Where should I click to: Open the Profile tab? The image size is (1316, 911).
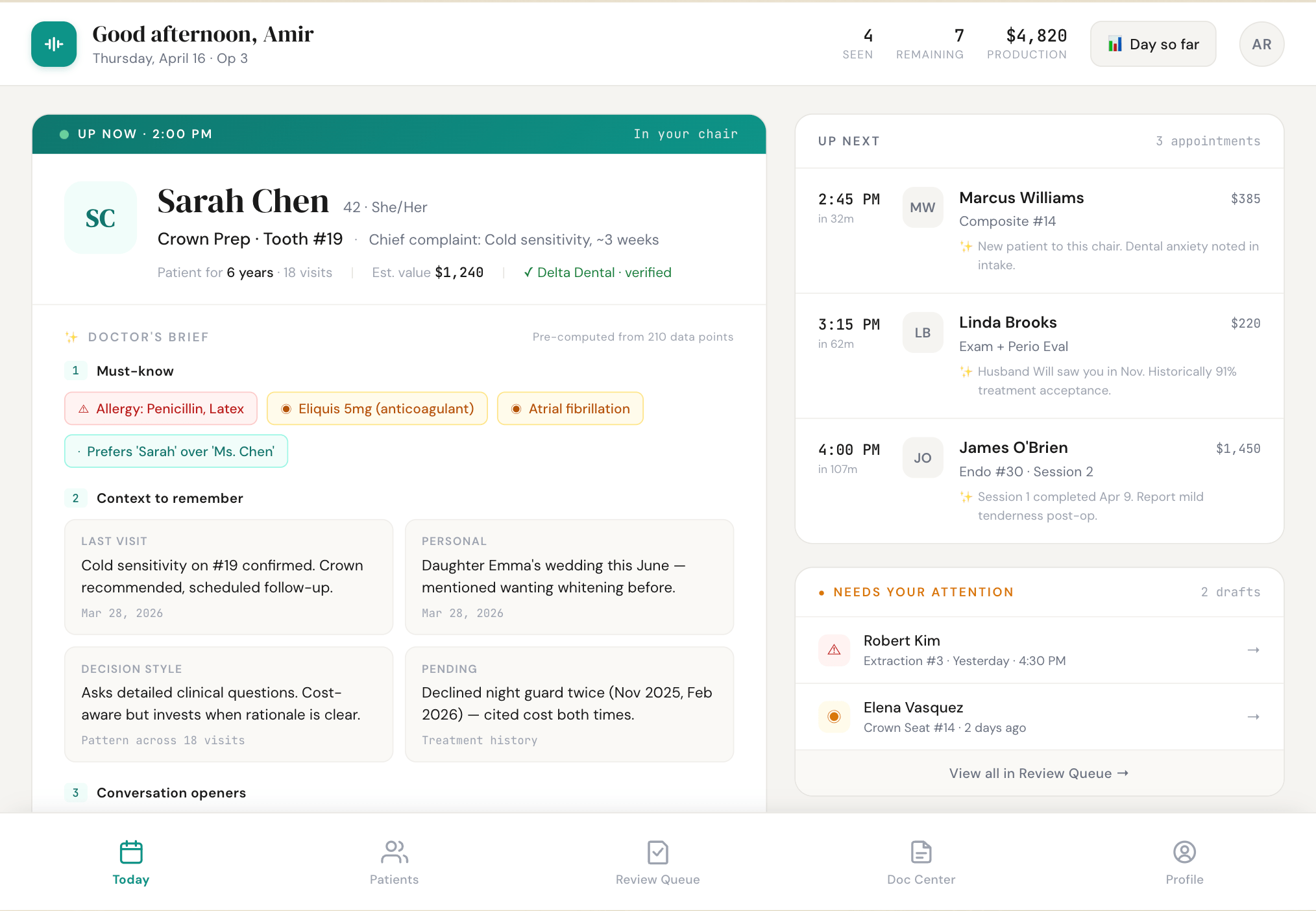click(x=1185, y=863)
